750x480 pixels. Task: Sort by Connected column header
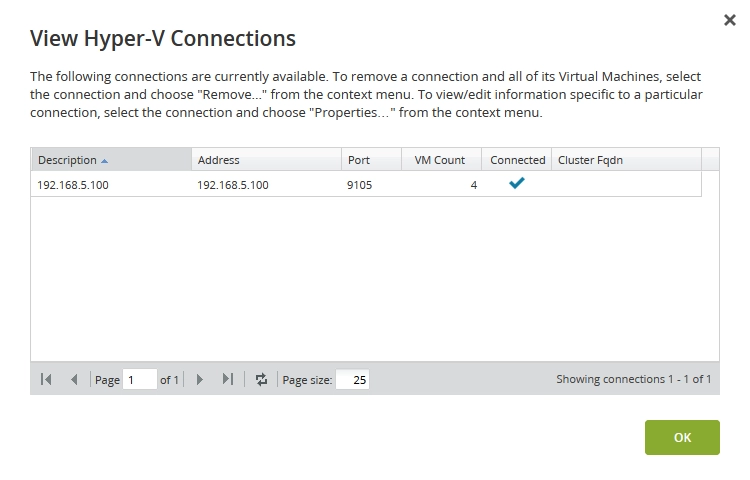point(517,160)
